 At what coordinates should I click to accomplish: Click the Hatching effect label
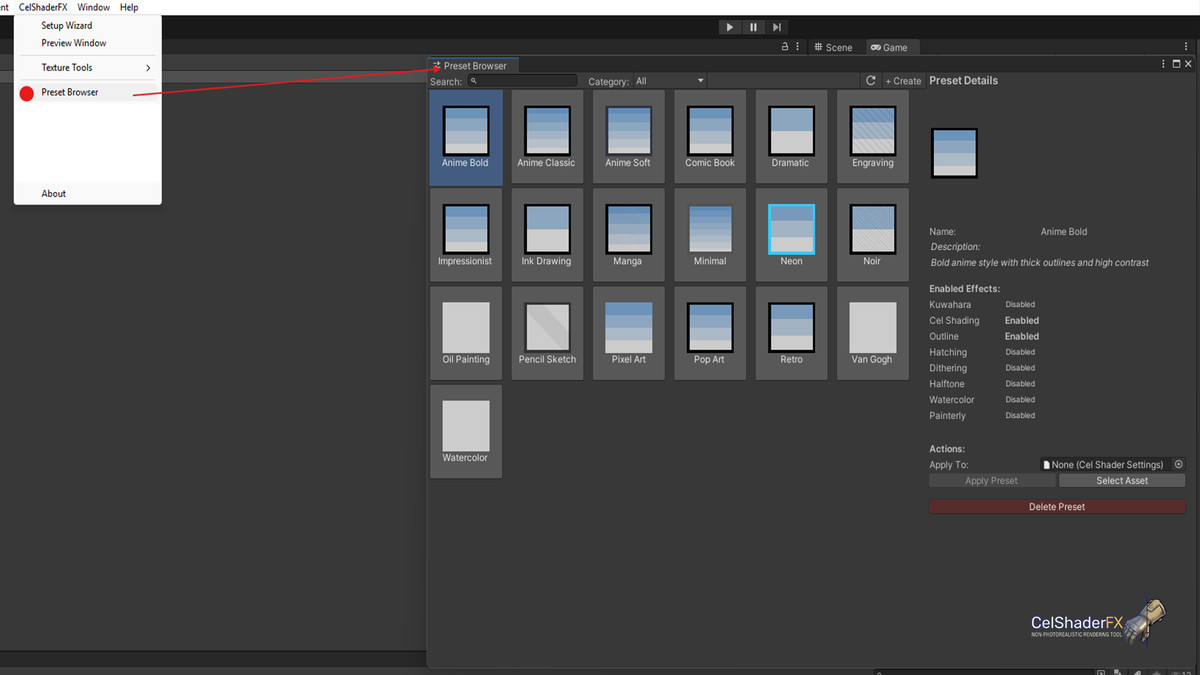tap(948, 352)
